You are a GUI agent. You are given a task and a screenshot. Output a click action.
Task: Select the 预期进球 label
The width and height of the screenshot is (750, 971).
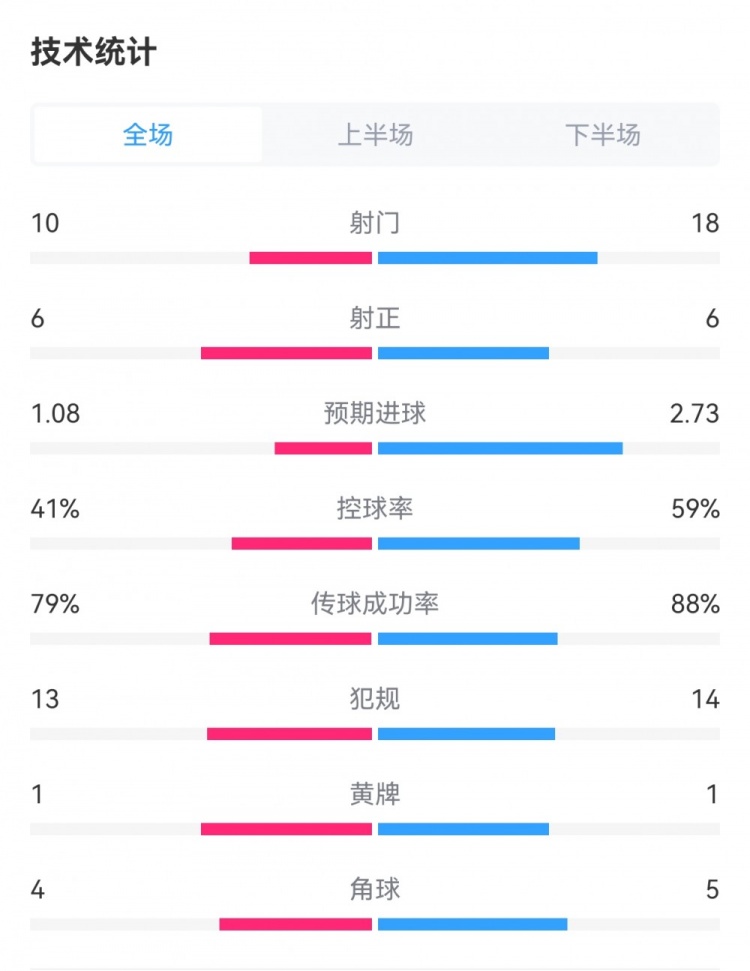(x=375, y=413)
